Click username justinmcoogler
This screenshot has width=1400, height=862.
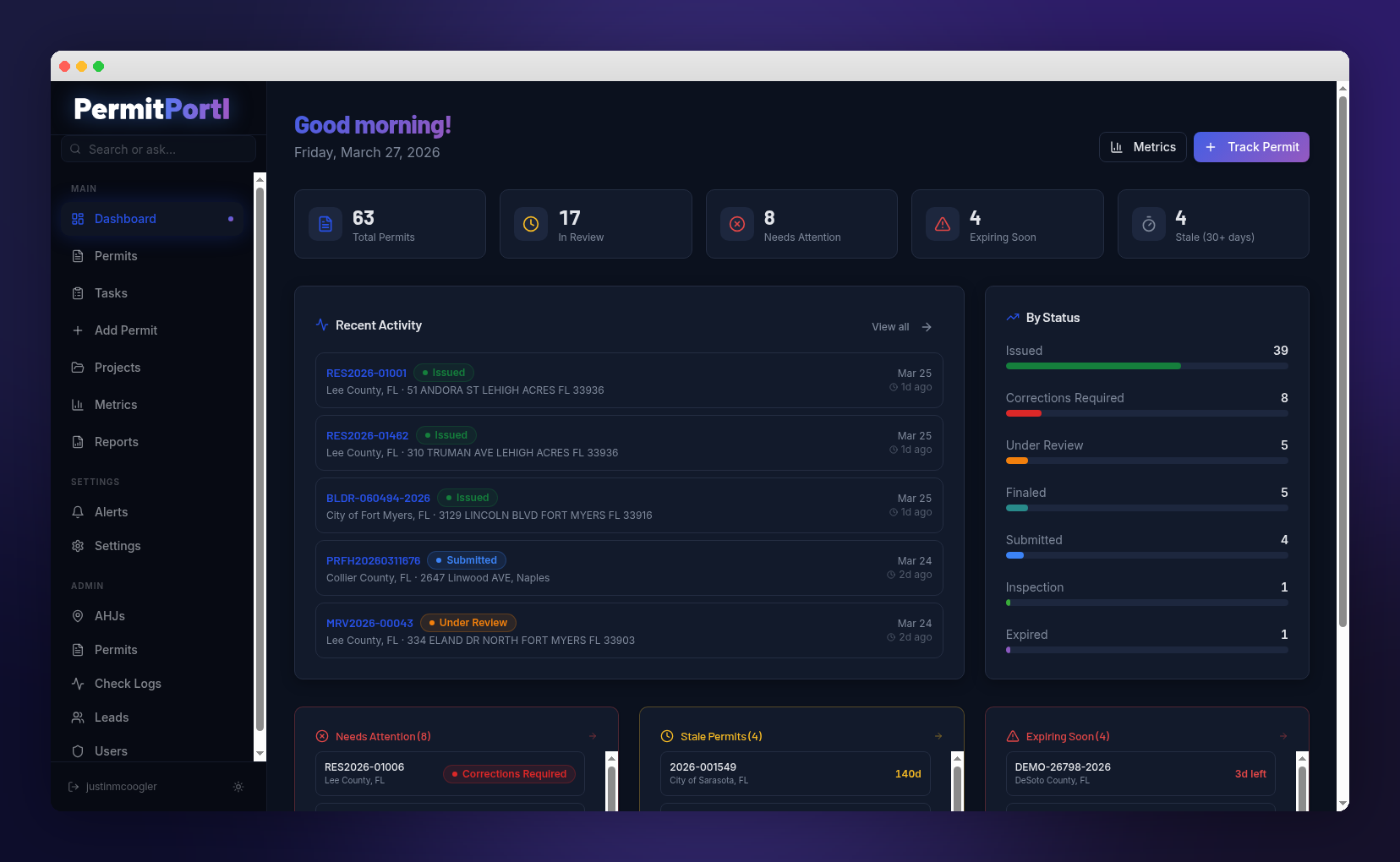coord(122,787)
